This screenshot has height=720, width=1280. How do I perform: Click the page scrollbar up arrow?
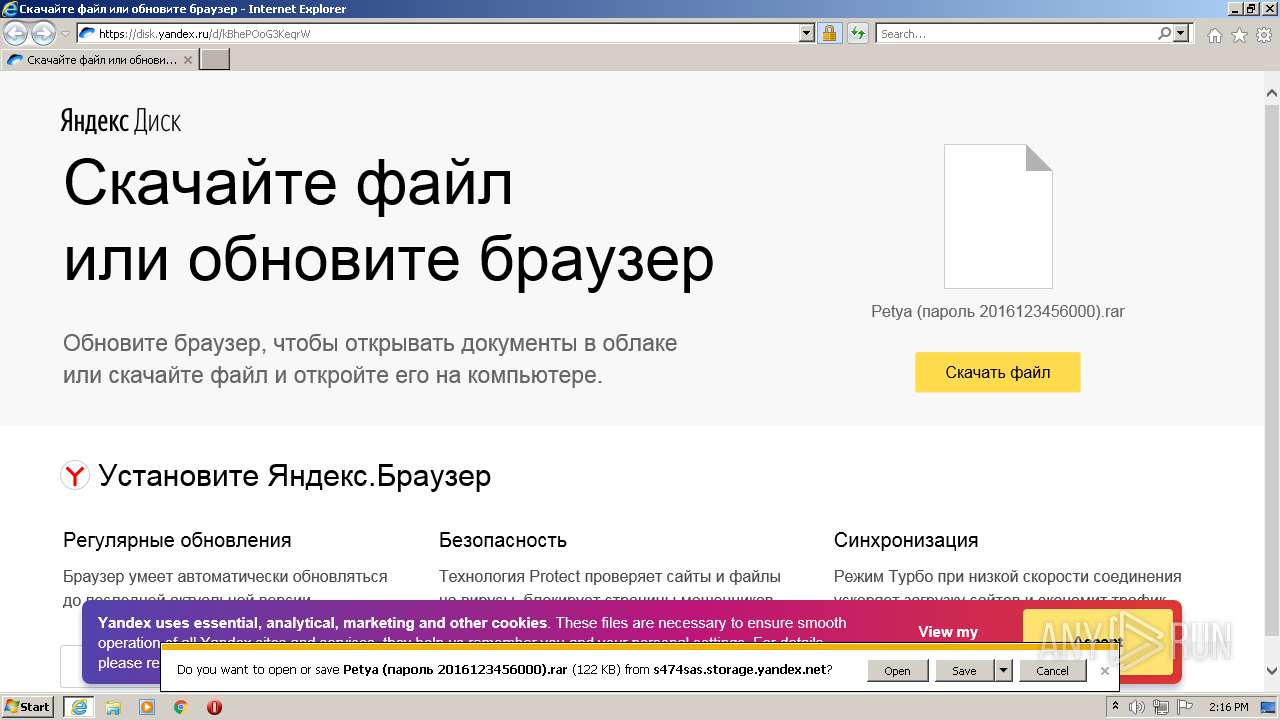pos(1272,93)
